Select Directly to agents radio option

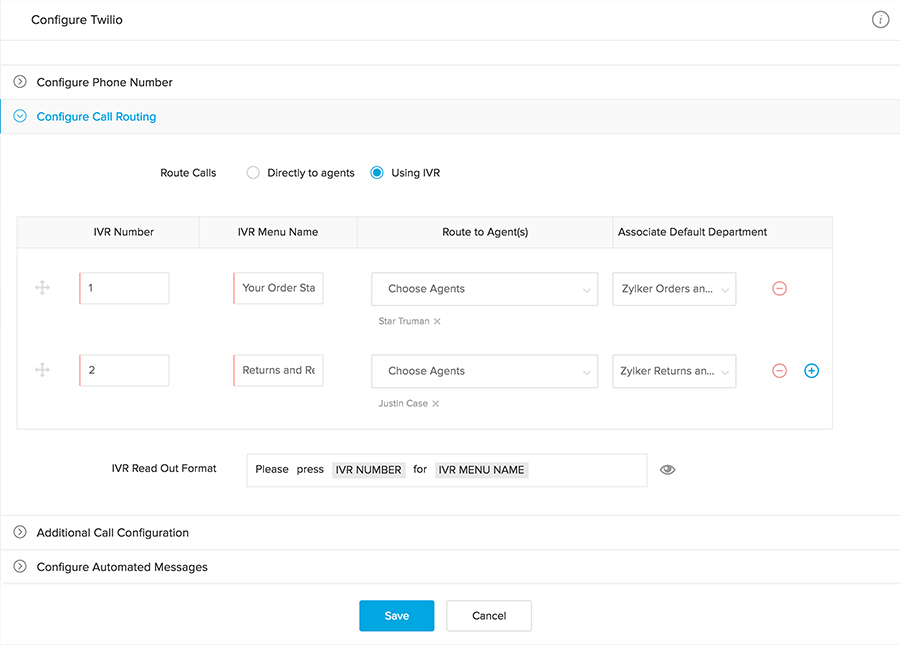(253, 173)
